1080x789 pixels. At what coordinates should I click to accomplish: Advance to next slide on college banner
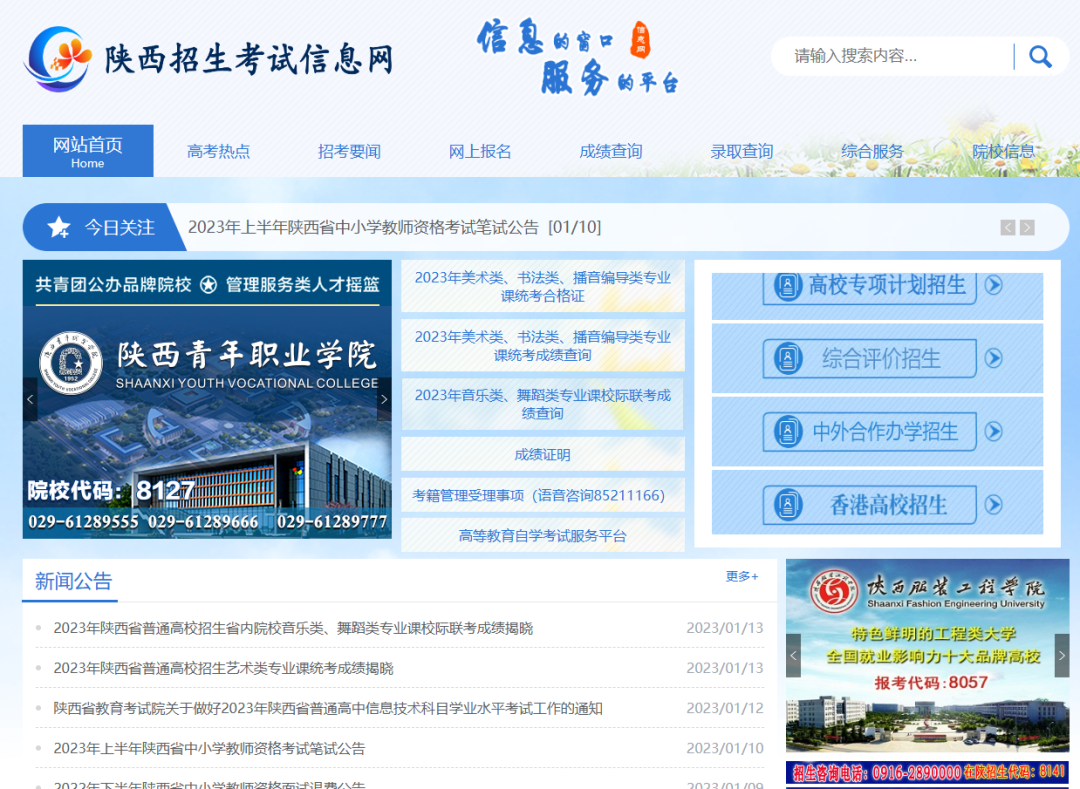pos(384,400)
